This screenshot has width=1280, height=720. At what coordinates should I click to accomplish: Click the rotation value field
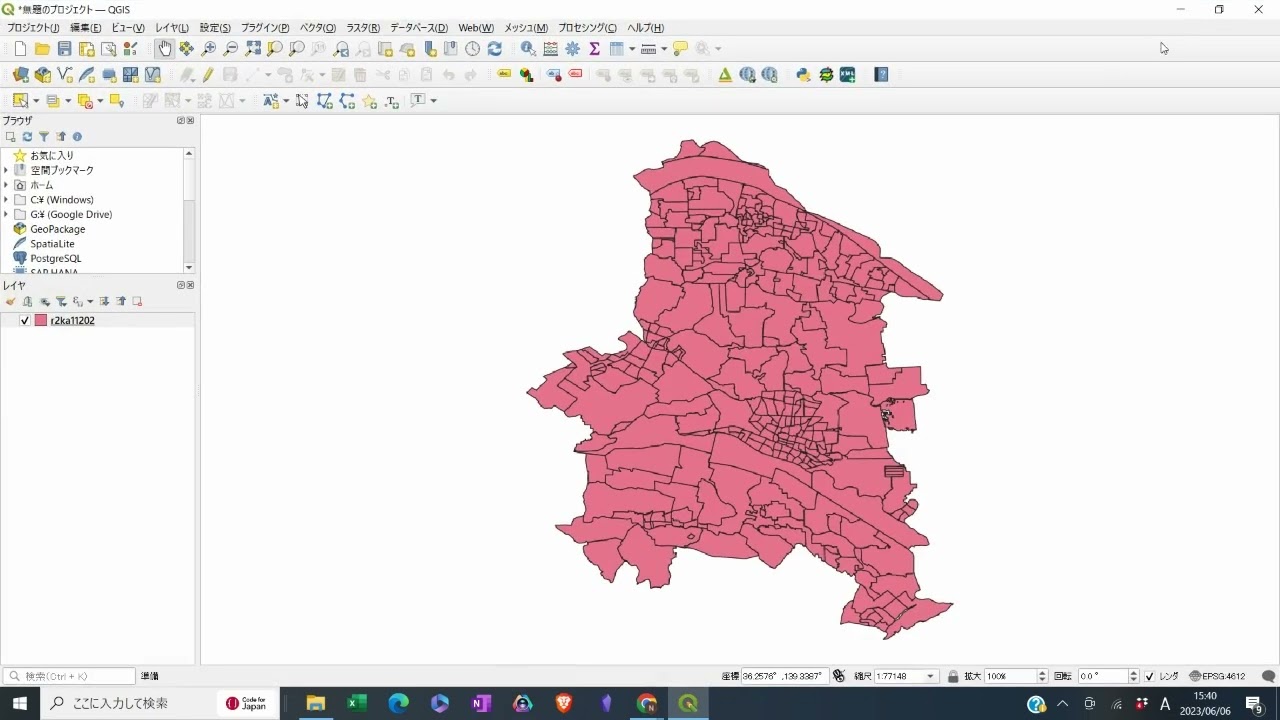[1102, 677]
